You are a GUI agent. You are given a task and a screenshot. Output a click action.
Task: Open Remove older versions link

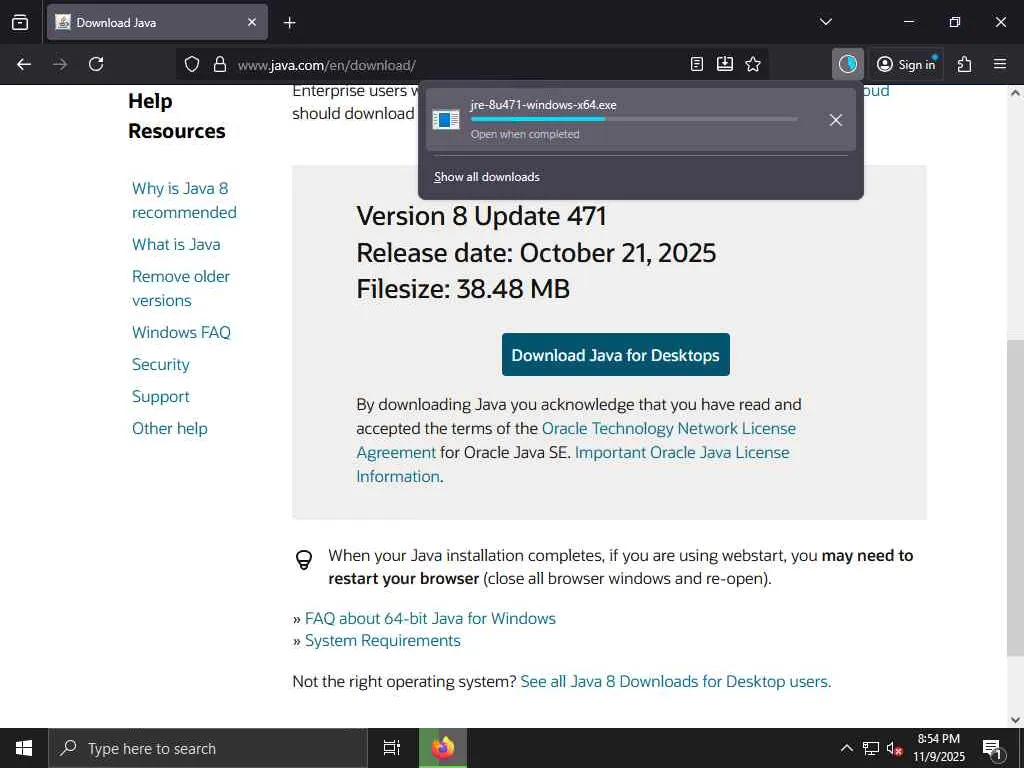(x=181, y=288)
